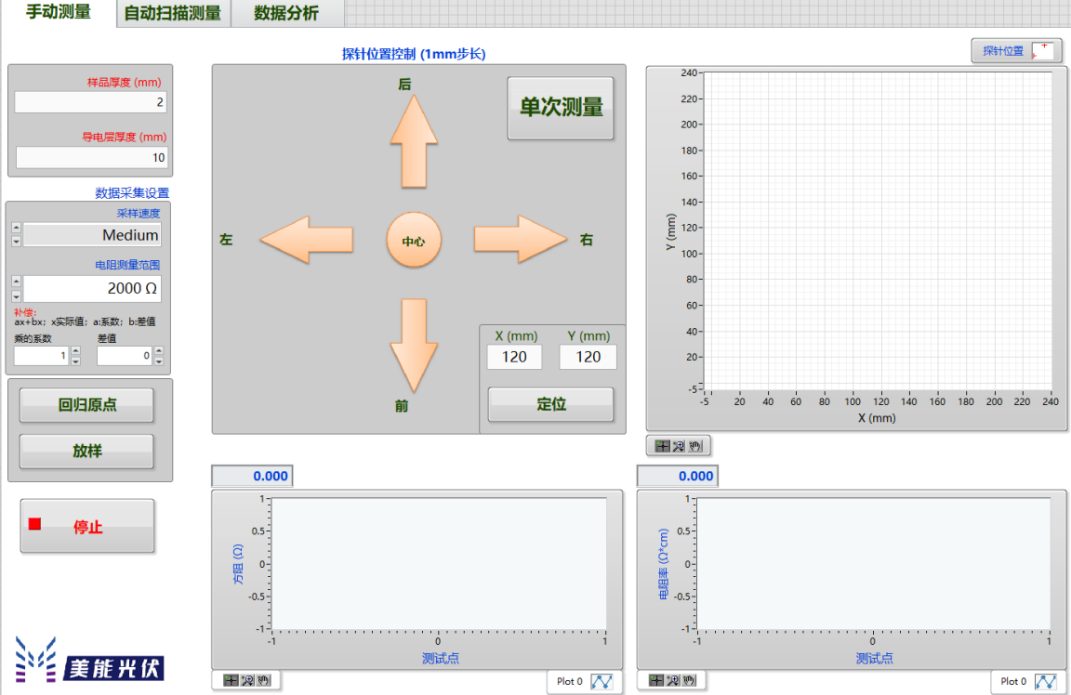Move probe backward with the 后 up arrow

tap(414, 141)
